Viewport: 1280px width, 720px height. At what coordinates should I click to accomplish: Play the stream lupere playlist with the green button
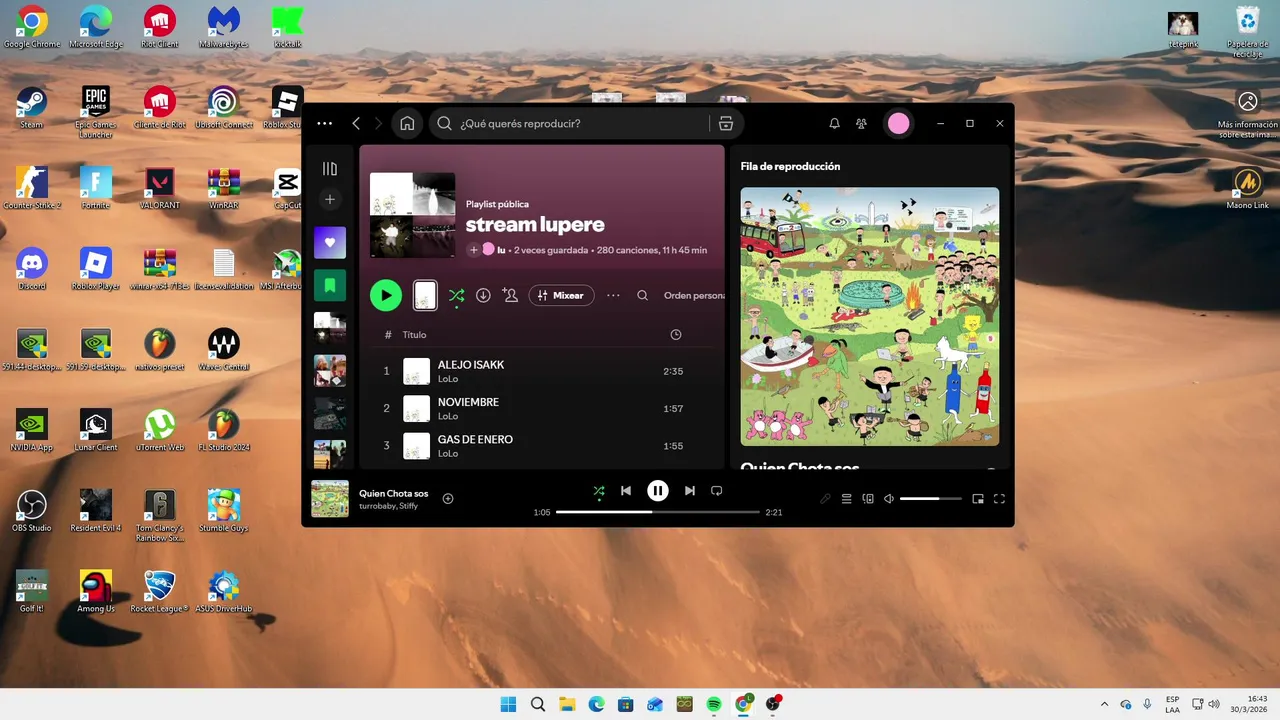(386, 295)
